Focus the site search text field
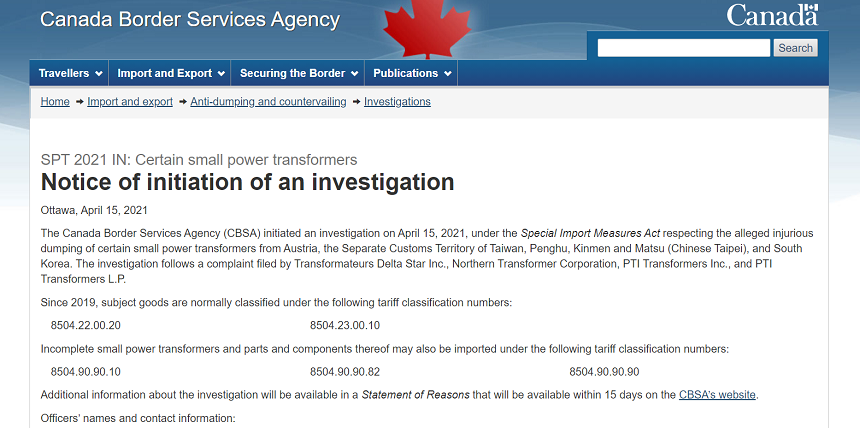The width and height of the screenshot is (860, 428). coord(683,48)
